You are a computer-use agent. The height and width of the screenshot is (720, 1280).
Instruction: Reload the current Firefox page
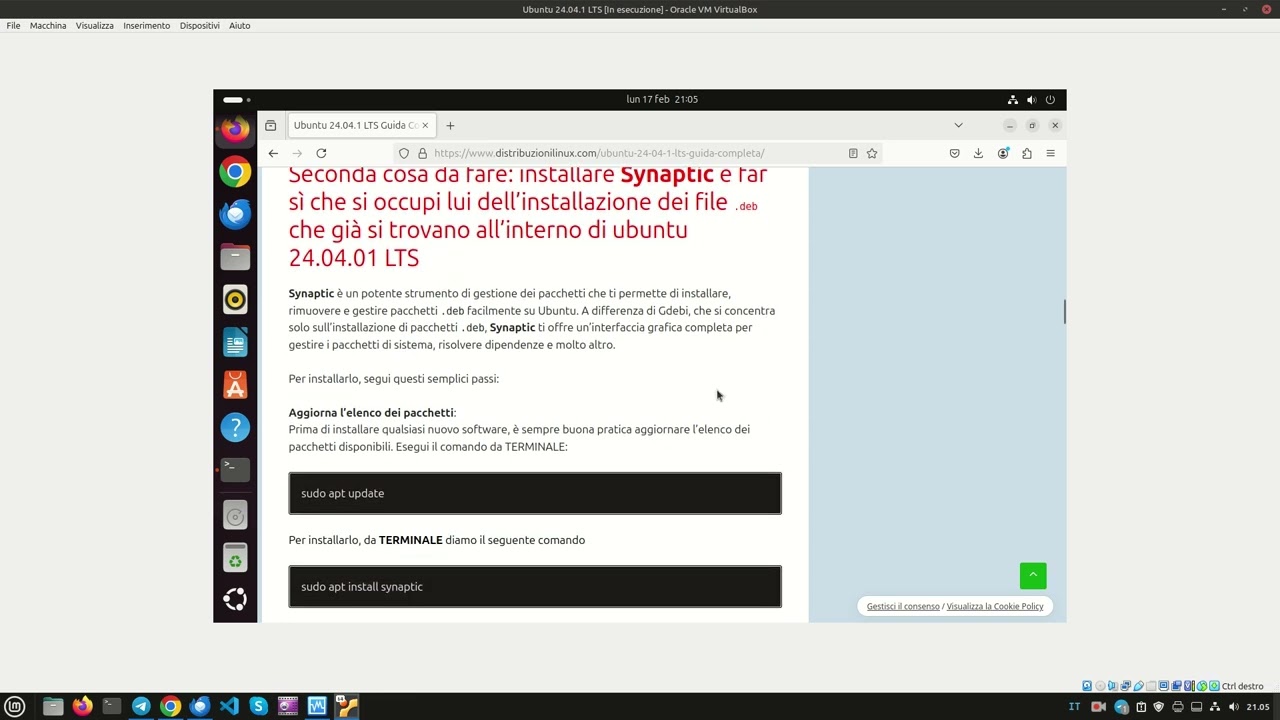pos(321,153)
